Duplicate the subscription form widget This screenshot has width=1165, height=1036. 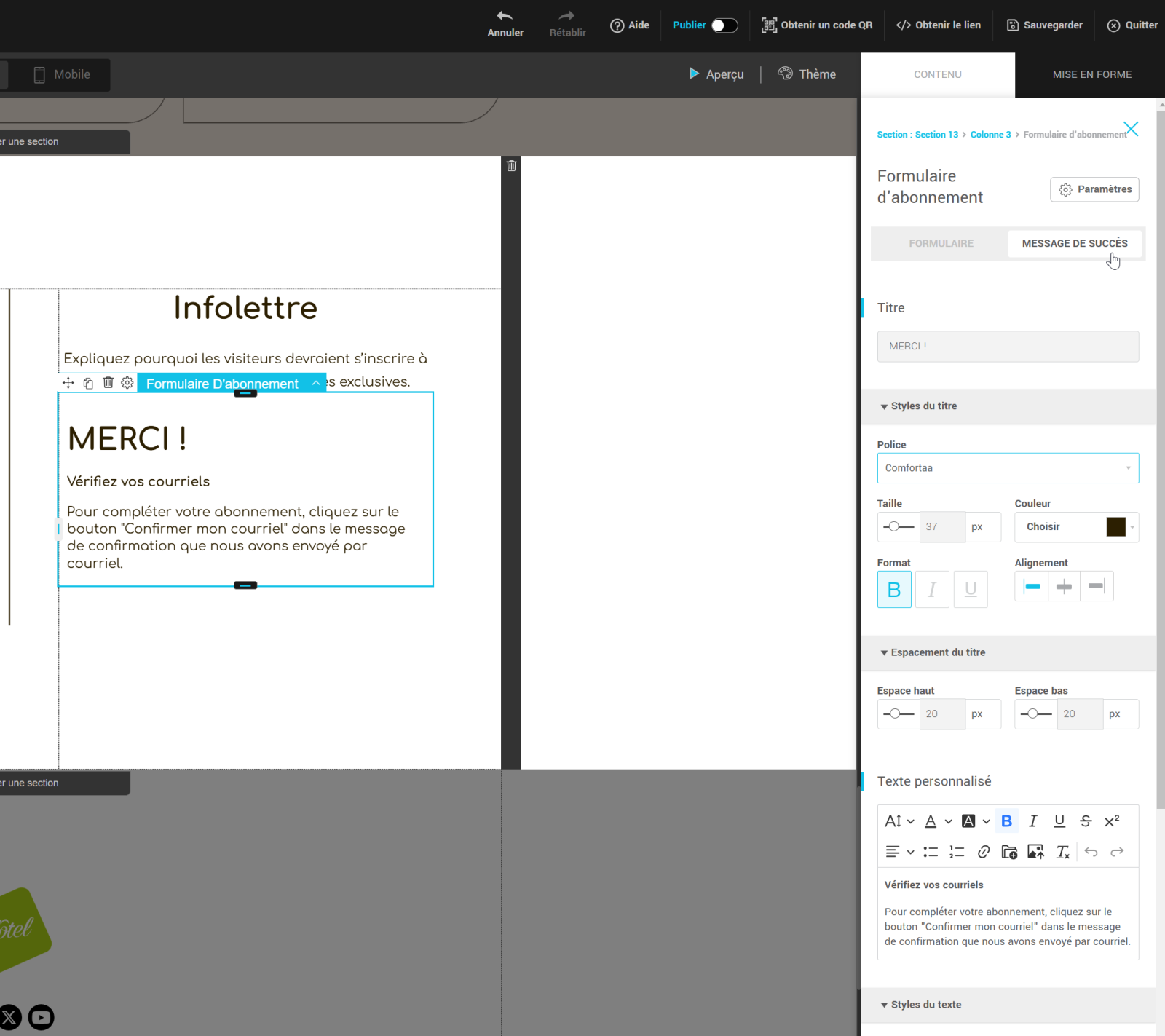pyautogui.click(x=88, y=383)
